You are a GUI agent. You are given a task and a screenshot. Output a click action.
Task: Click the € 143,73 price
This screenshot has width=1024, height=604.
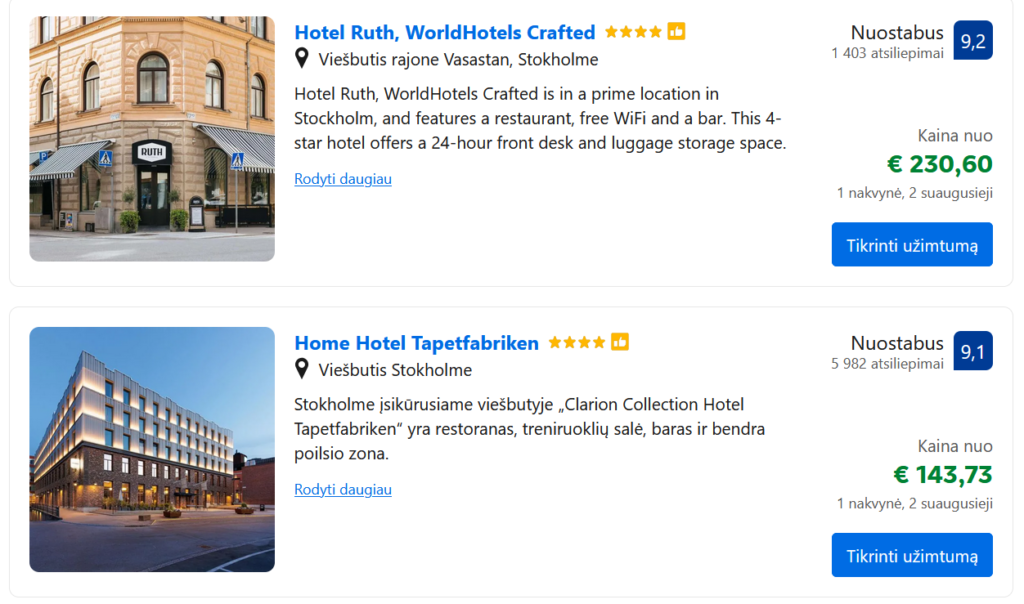[x=942, y=475]
